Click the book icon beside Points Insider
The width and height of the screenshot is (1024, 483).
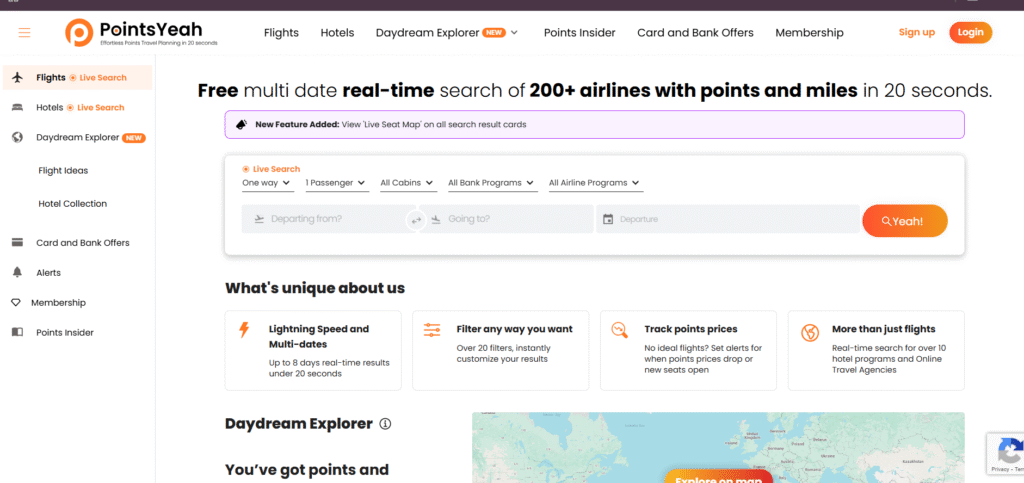18,332
